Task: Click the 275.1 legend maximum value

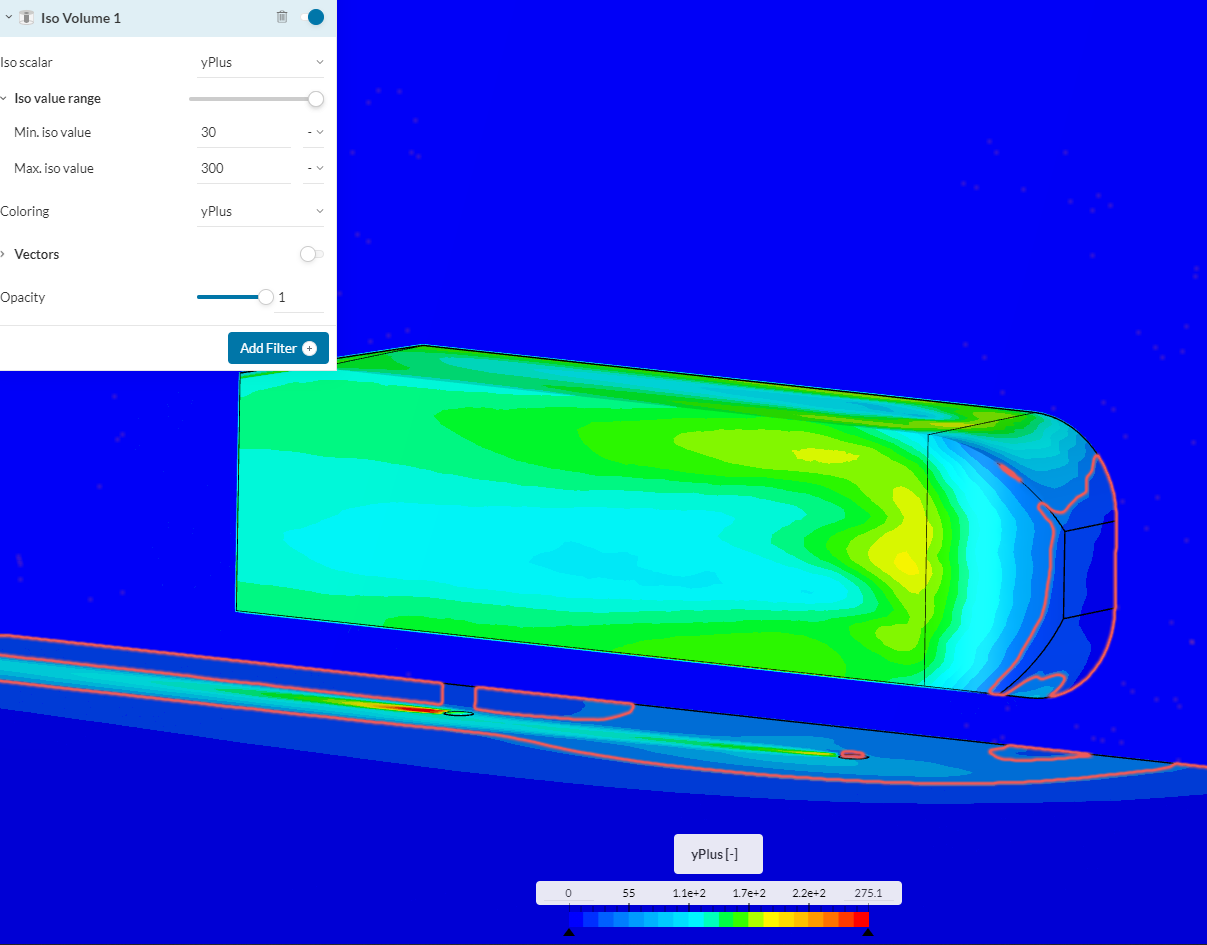Action: click(x=868, y=893)
